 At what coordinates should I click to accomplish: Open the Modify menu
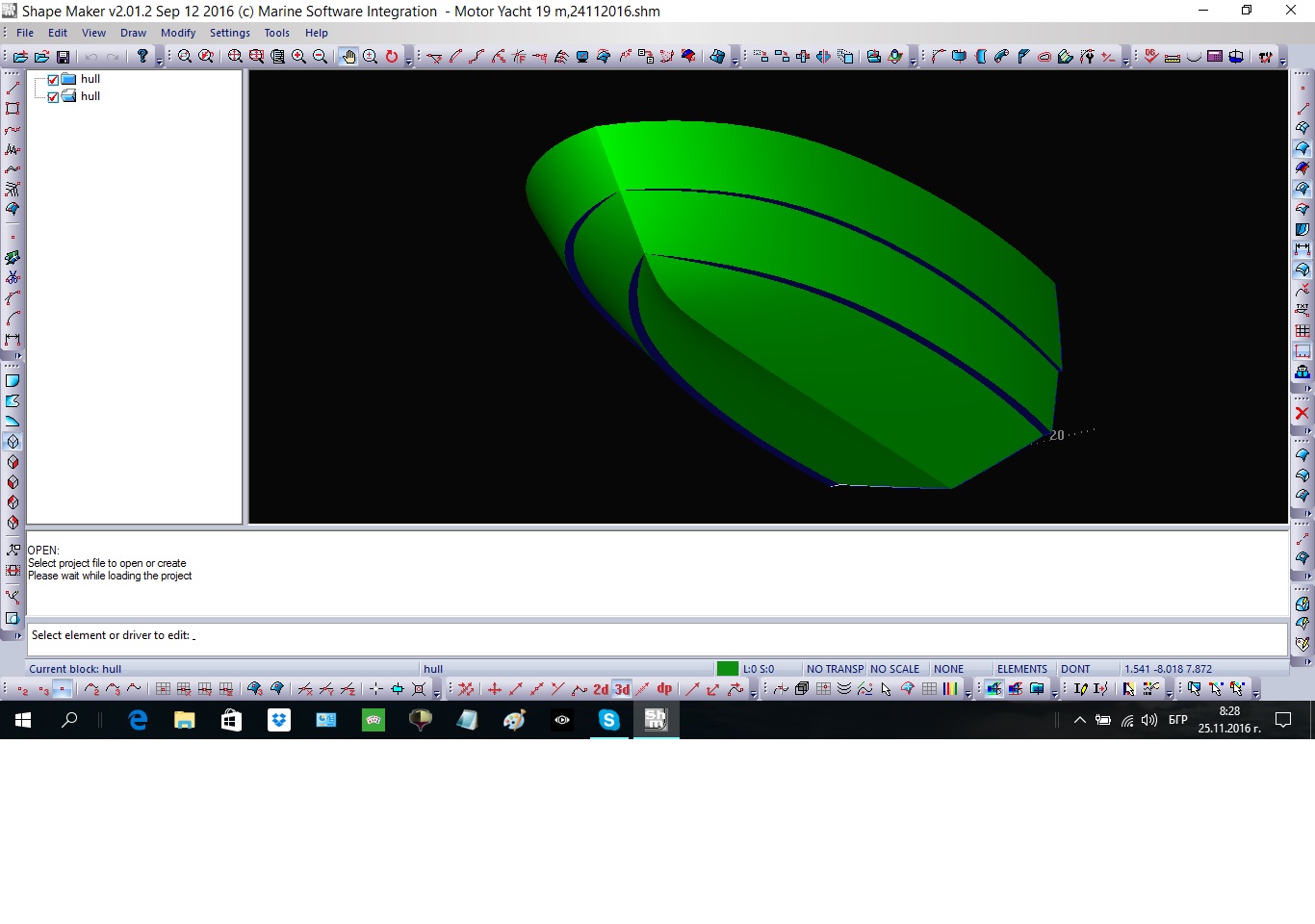pos(178,33)
